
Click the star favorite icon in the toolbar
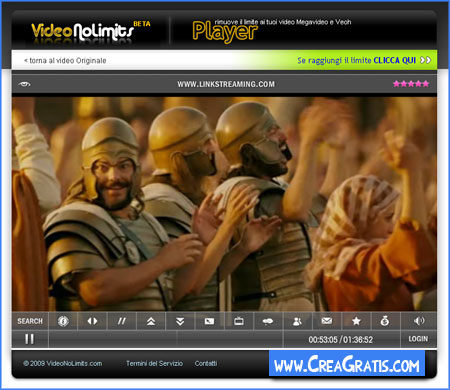pyautogui.click(x=356, y=321)
